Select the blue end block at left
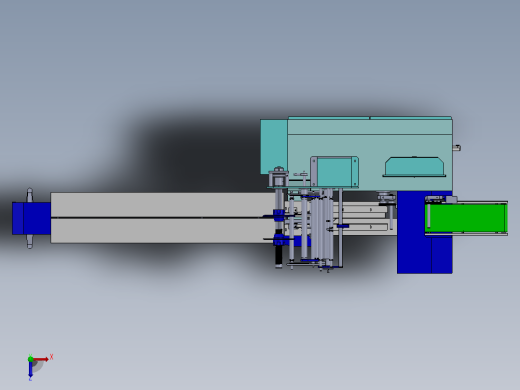Image resolution: width=520 pixels, height=390 pixels. pyautogui.click(x=31, y=218)
